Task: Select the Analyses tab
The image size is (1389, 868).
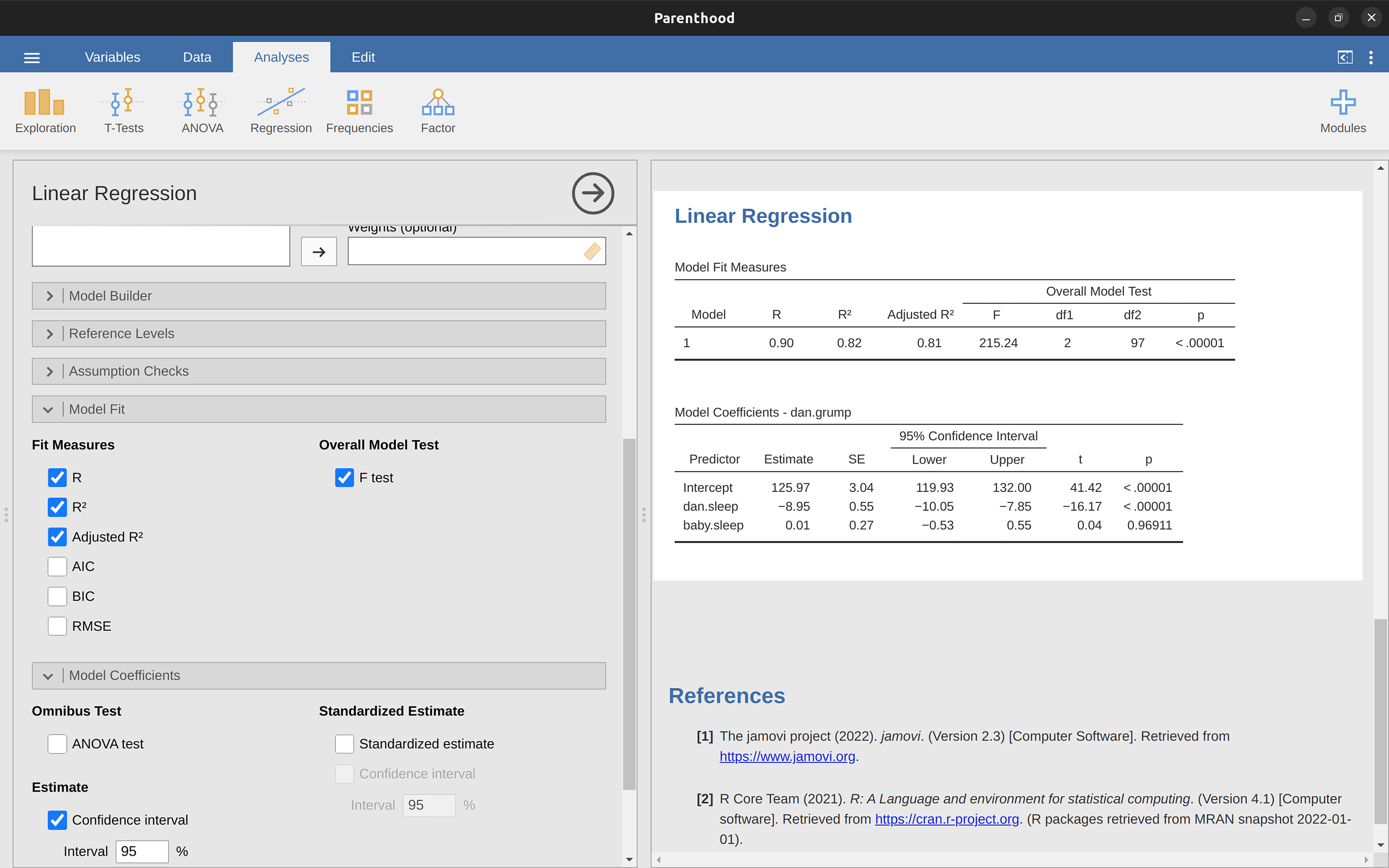Action: click(x=282, y=57)
